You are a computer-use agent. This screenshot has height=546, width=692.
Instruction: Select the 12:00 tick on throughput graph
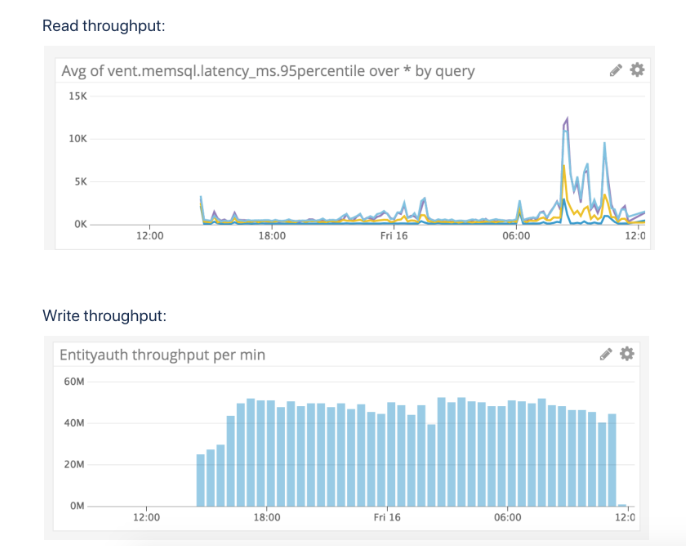click(x=147, y=517)
